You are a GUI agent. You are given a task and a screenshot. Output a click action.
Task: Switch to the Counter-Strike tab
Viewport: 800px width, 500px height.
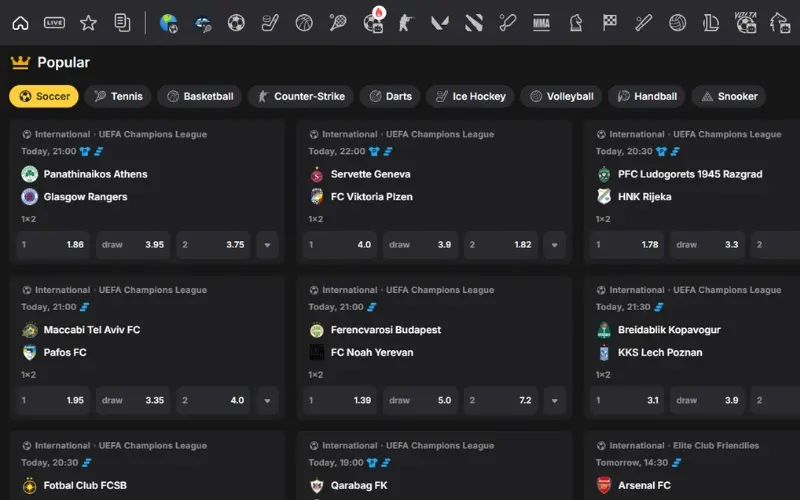[x=301, y=96]
